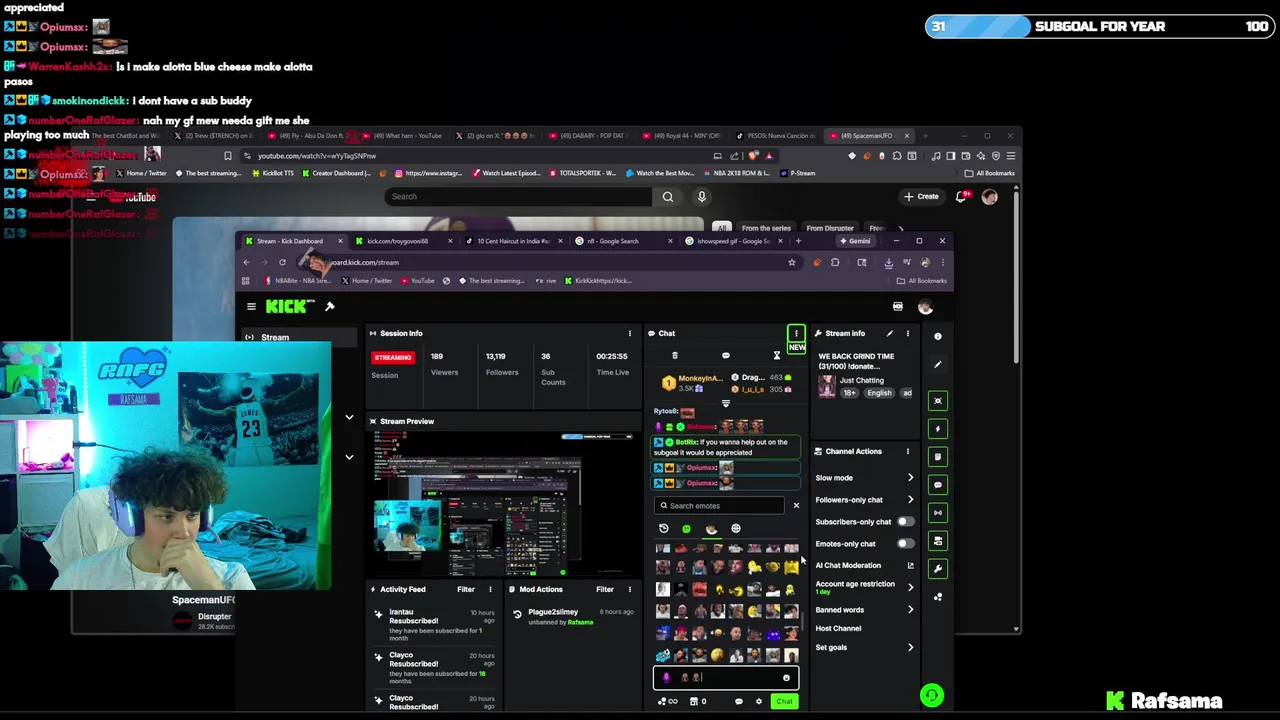Click the hourglass icon in chat toolbar

point(777,355)
